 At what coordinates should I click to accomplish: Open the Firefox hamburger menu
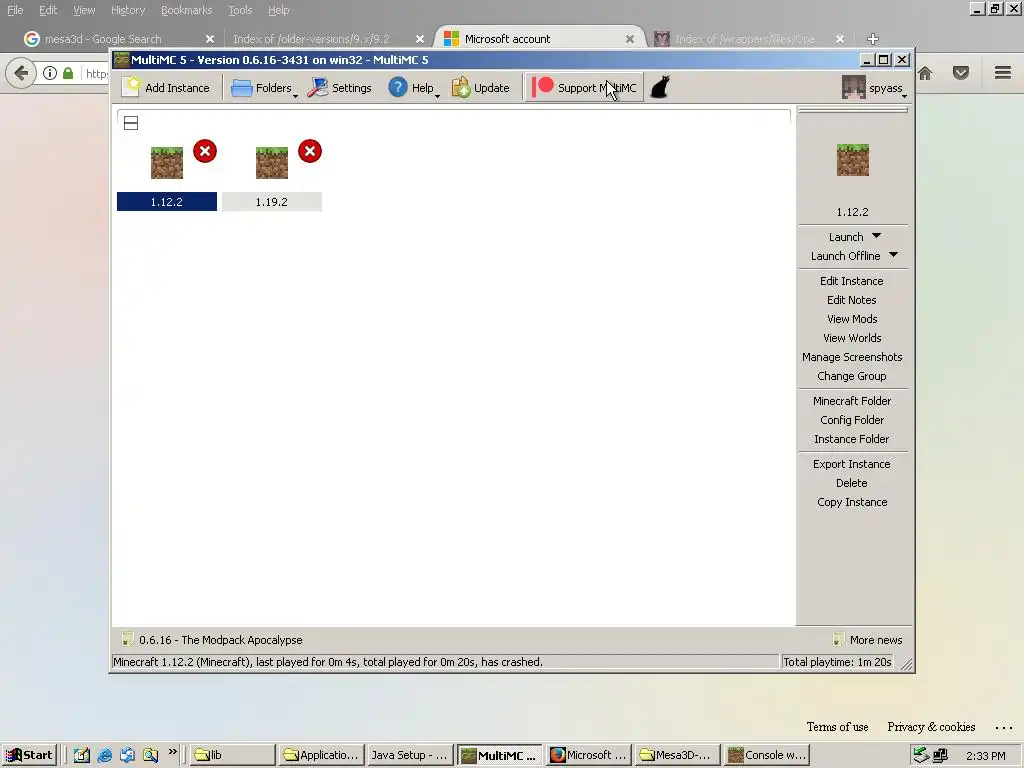pos(1003,72)
